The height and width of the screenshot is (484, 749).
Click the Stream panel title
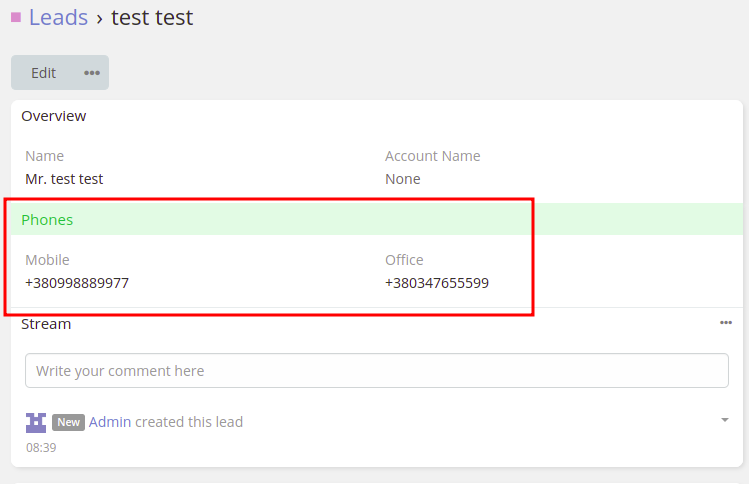46,324
